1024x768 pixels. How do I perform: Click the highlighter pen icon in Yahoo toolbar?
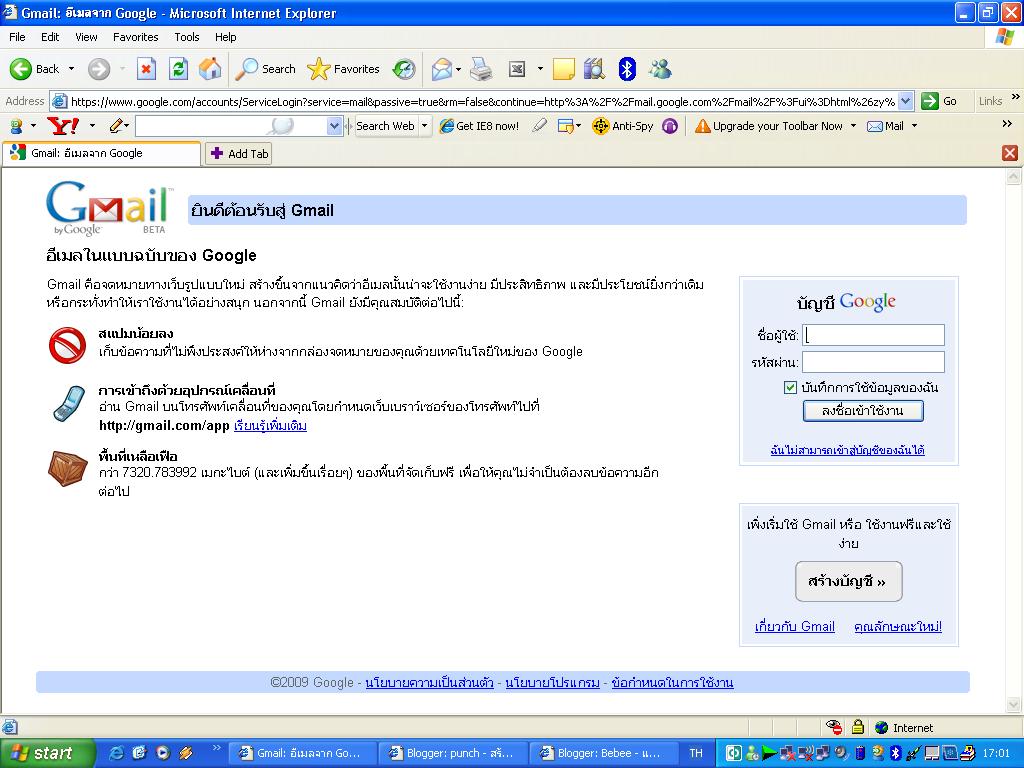click(x=539, y=125)
